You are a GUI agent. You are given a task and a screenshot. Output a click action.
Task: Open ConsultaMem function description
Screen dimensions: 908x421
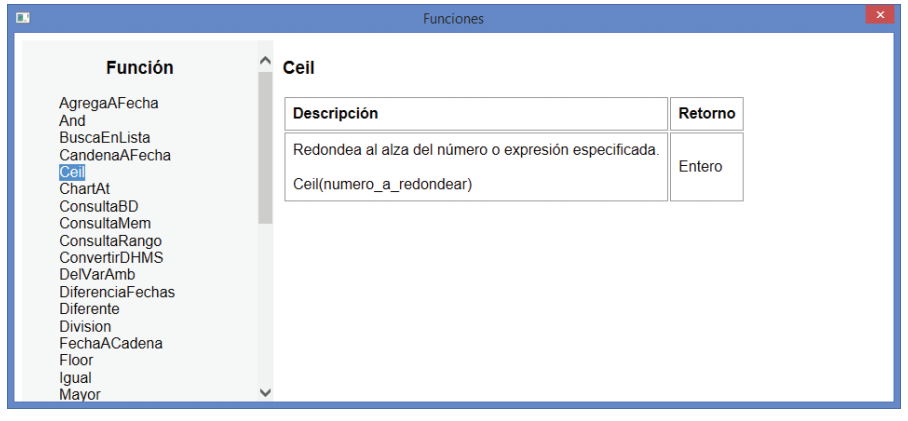[x=105, y=223]
